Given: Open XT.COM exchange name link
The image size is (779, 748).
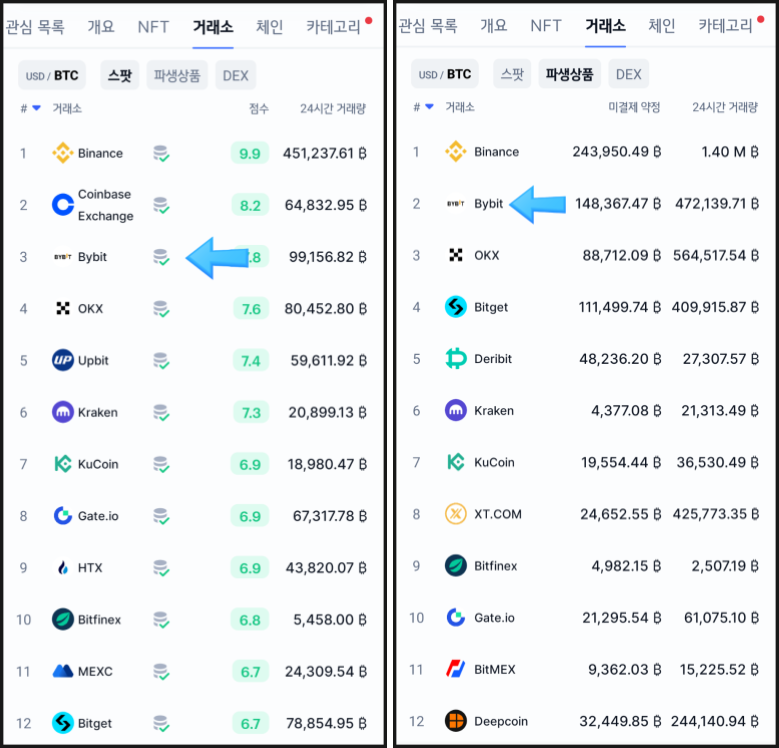Looking at the screenshot, I should 498,514.
